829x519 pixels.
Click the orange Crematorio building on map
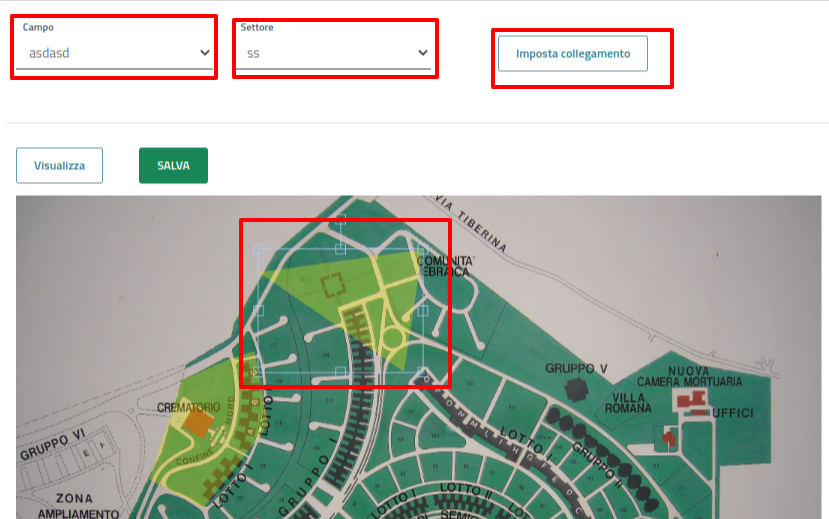point(198,425)
